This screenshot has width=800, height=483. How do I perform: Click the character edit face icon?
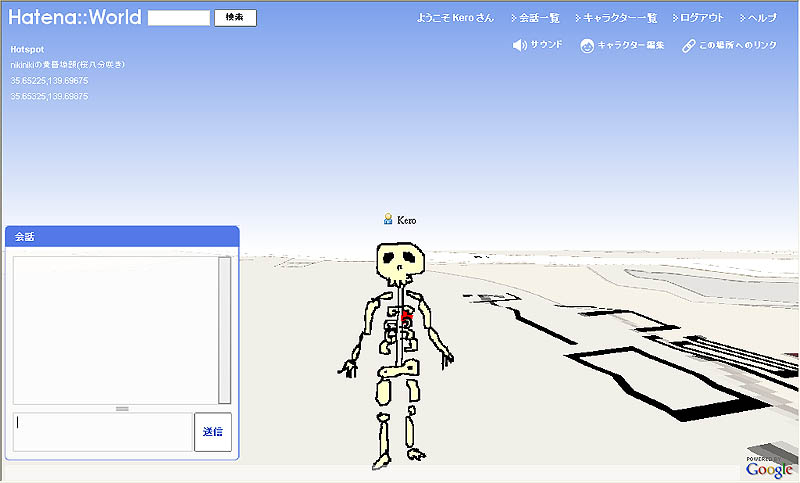coord(587,45)
